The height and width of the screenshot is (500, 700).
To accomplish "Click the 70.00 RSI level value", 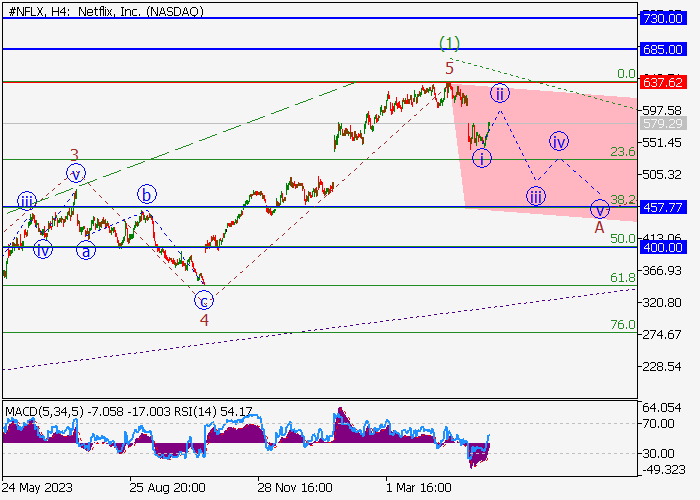I will click(658, 423).
